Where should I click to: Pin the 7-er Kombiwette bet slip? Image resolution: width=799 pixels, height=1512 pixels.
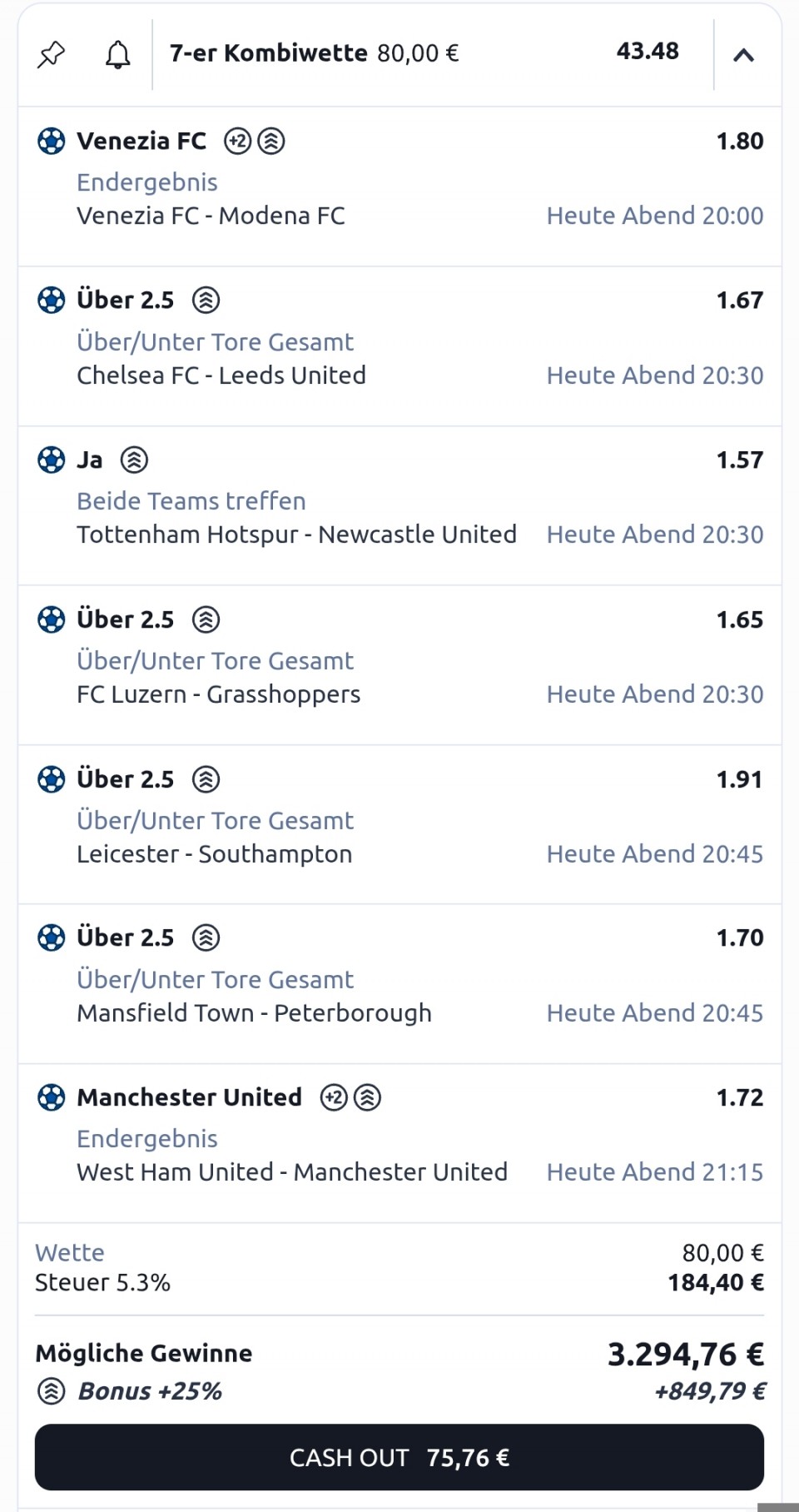point(52,55)
